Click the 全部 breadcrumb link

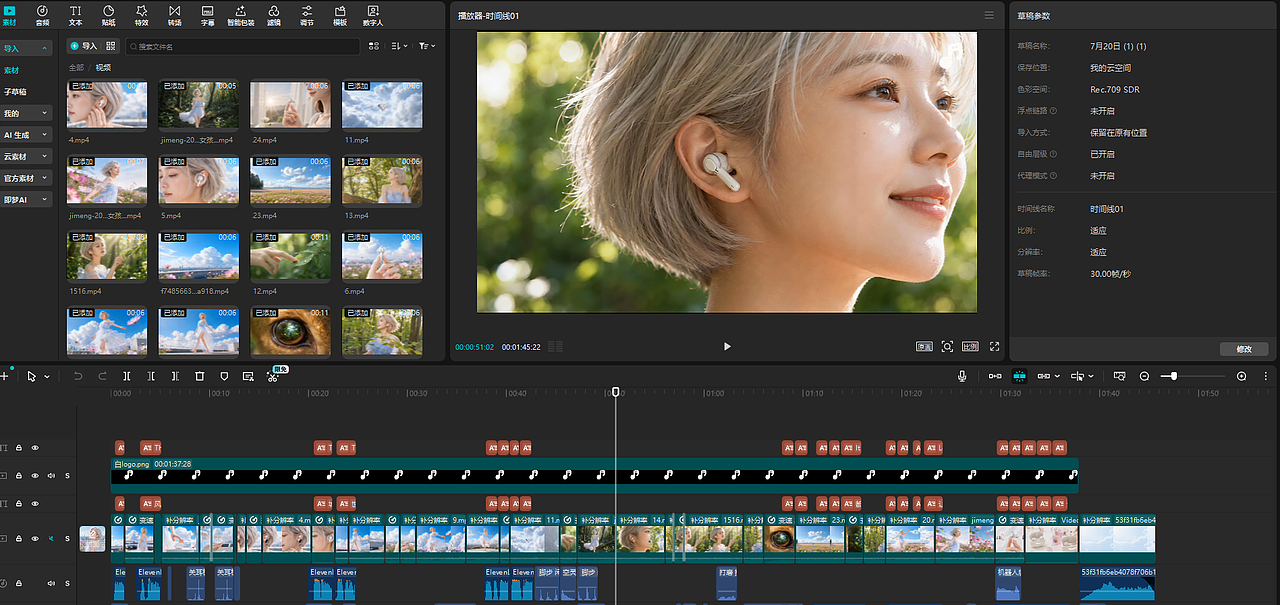tap(76, 67)
